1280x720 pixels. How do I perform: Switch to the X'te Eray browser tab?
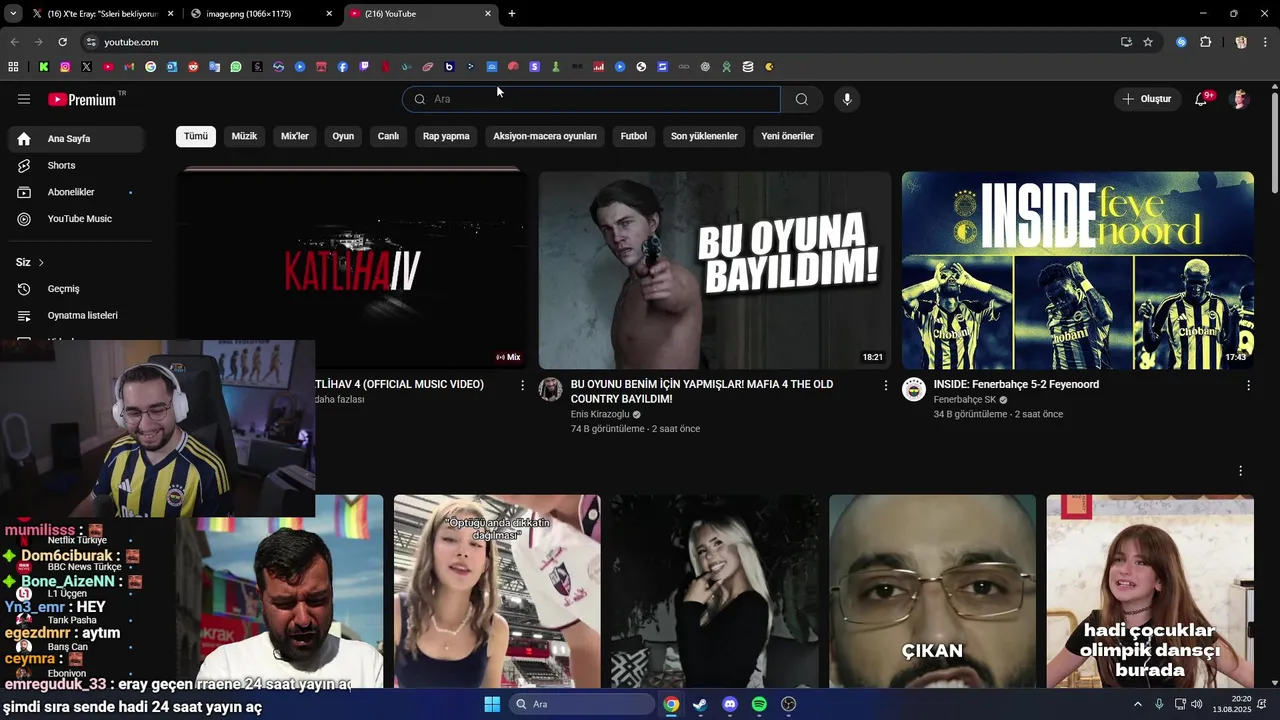101,14
